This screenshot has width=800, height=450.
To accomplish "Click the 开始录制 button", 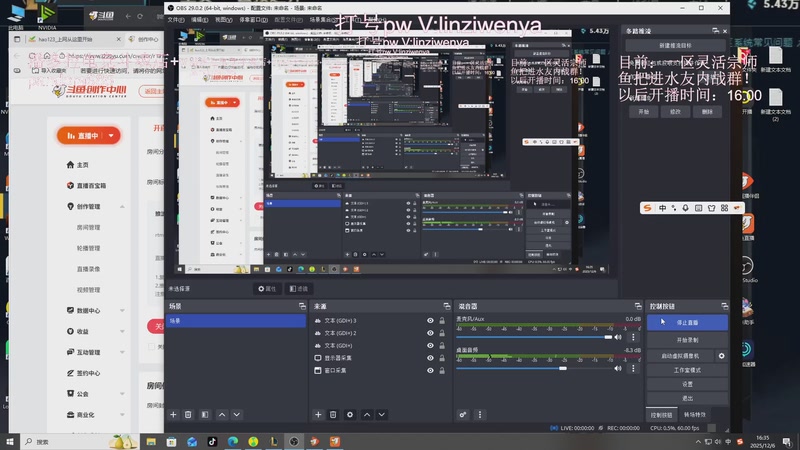I will [687, 340].
